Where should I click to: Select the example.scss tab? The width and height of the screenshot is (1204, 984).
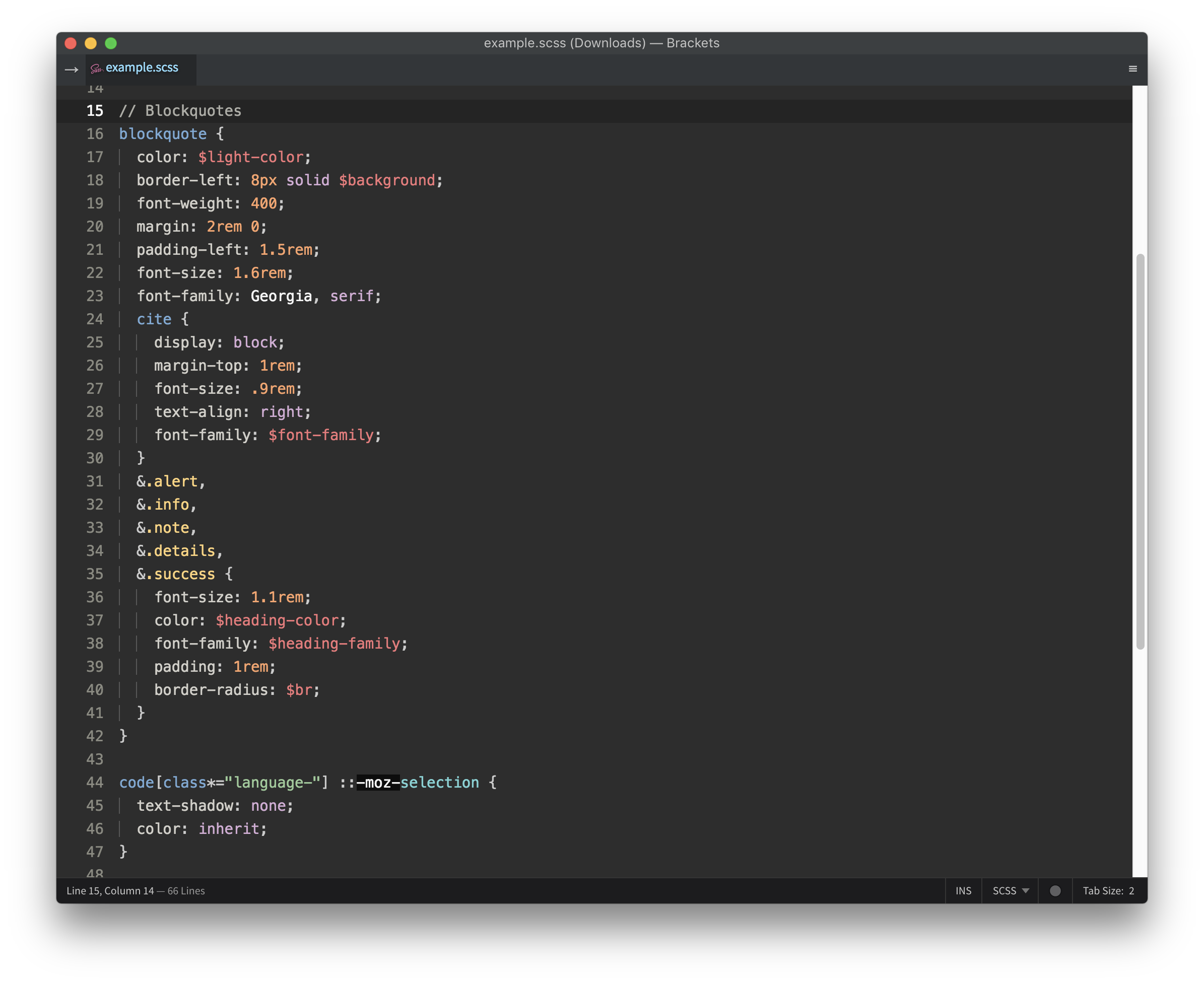click(142, 67)
